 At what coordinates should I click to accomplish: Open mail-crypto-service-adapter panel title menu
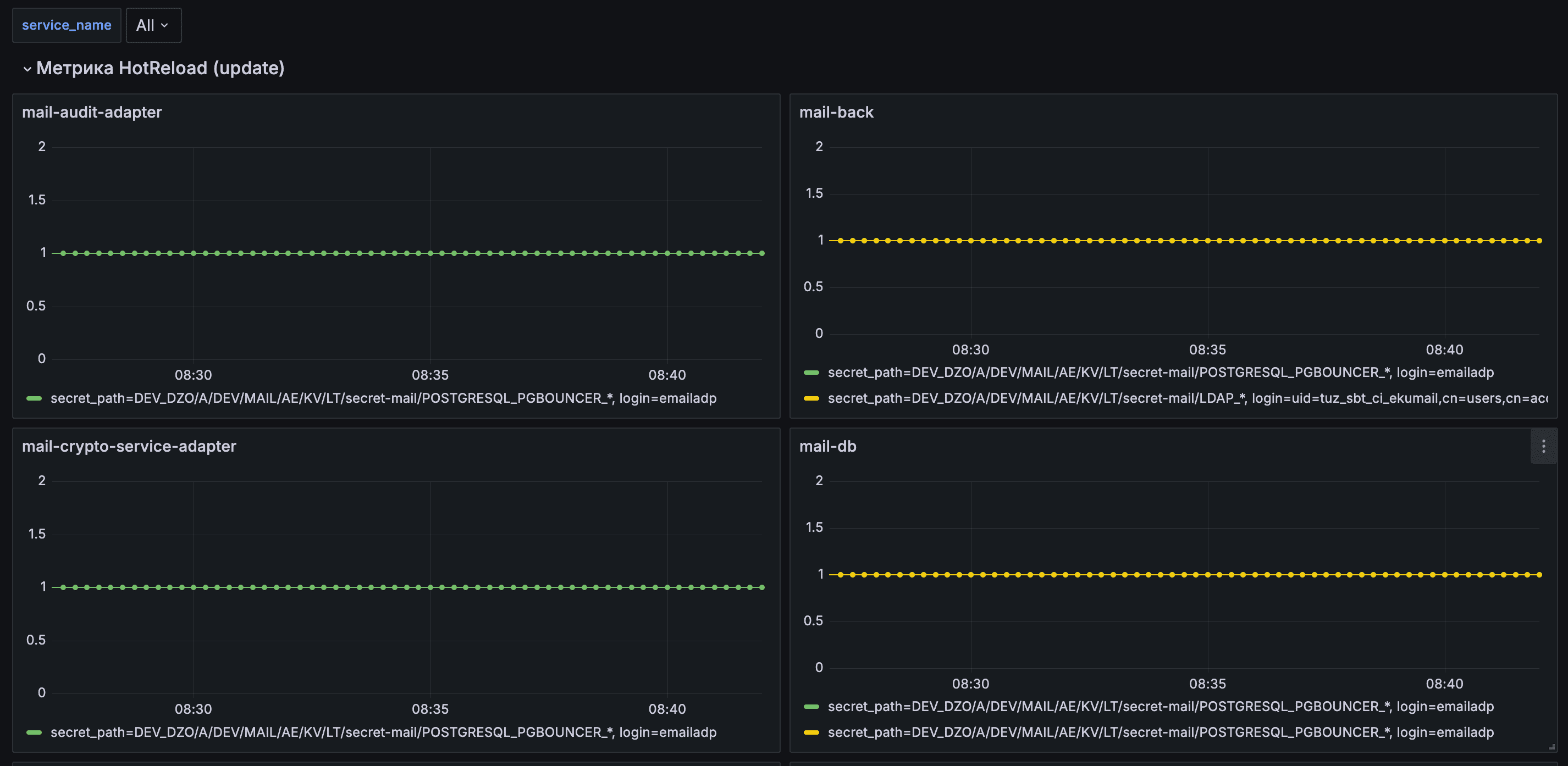pos(129,446)
